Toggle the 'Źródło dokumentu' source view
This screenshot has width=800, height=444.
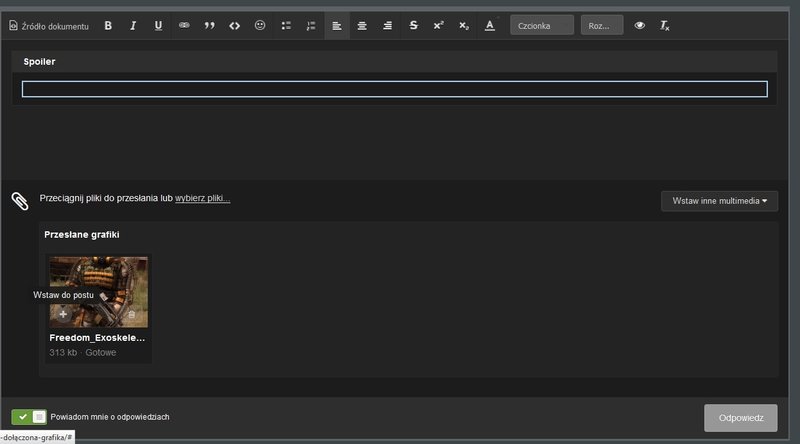coord(50,26)
